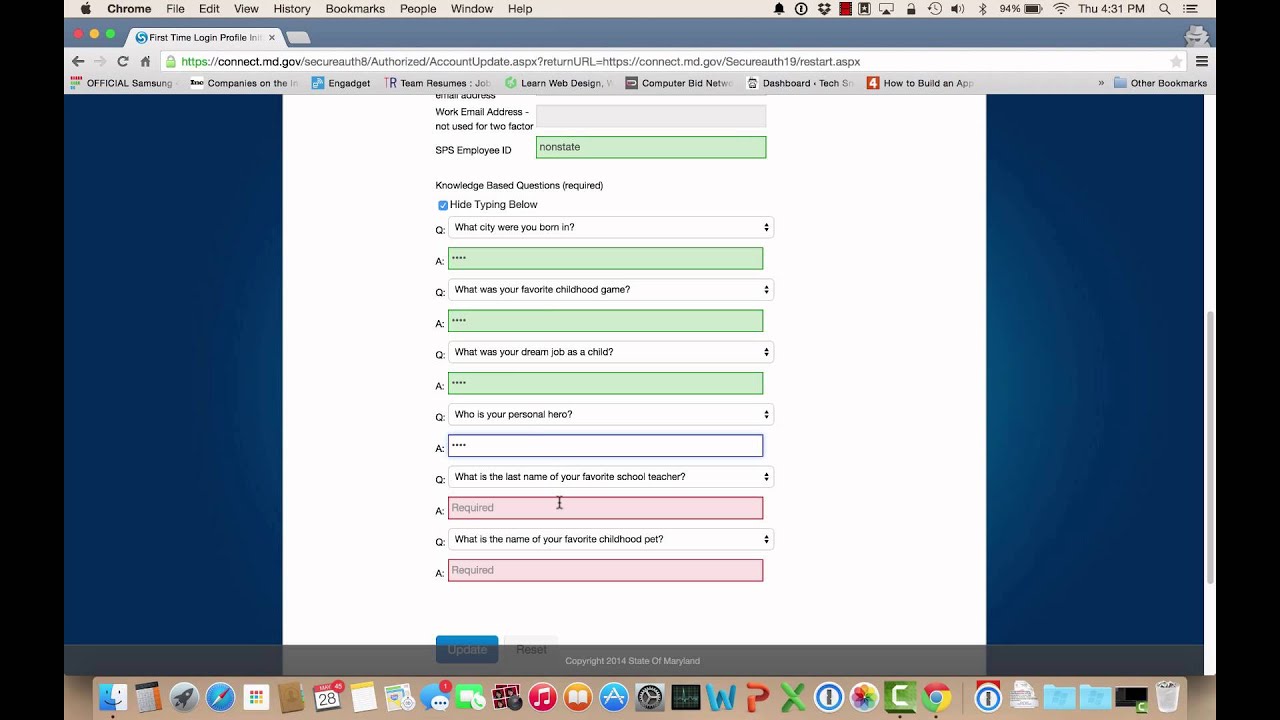Viewport: 1280px width, 720px height.
Task: Open Other Bookmarks folder
Action: coord(1160,83)
